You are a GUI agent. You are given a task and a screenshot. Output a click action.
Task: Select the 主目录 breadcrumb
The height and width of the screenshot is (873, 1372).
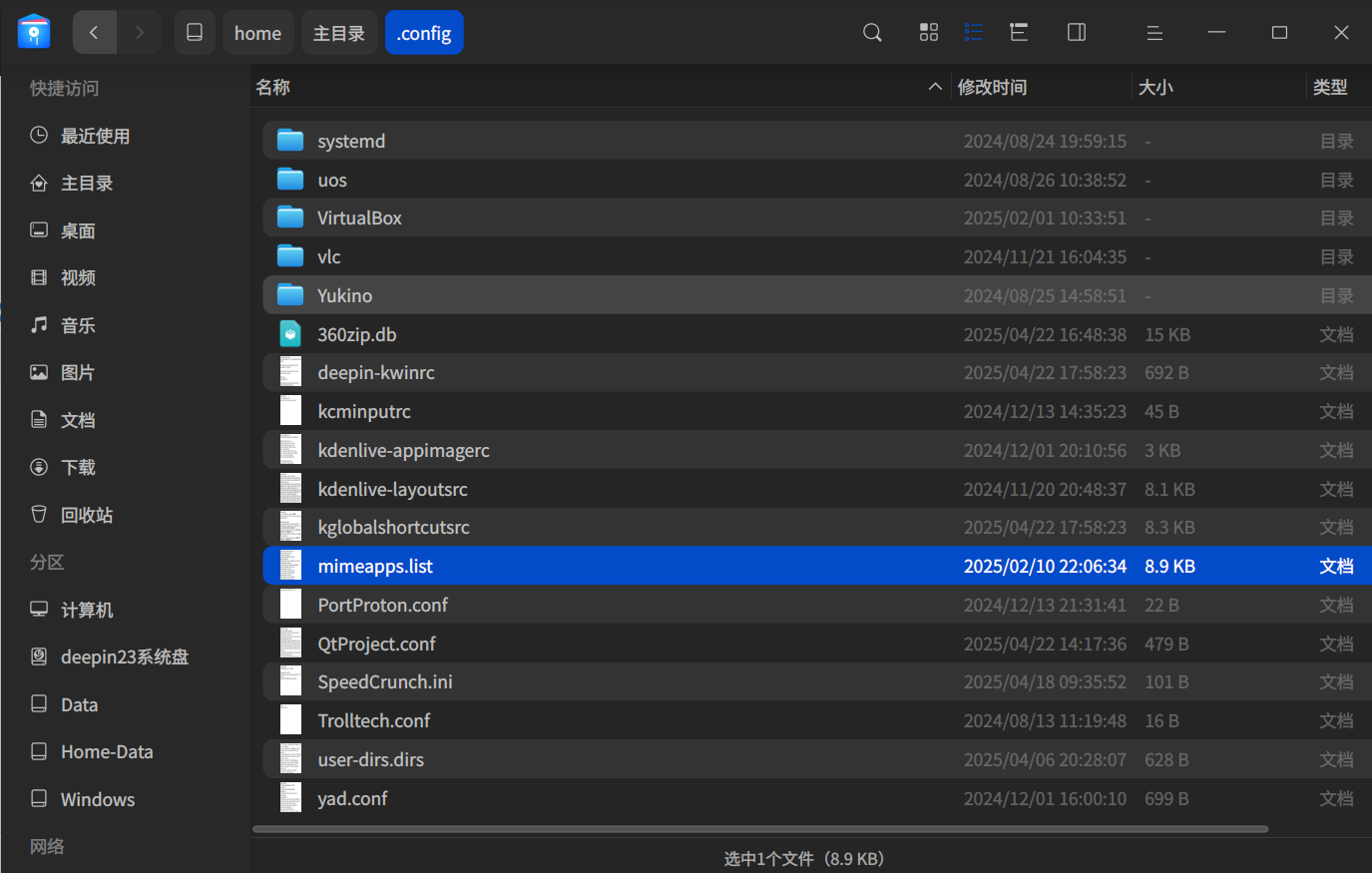[339, 33]
